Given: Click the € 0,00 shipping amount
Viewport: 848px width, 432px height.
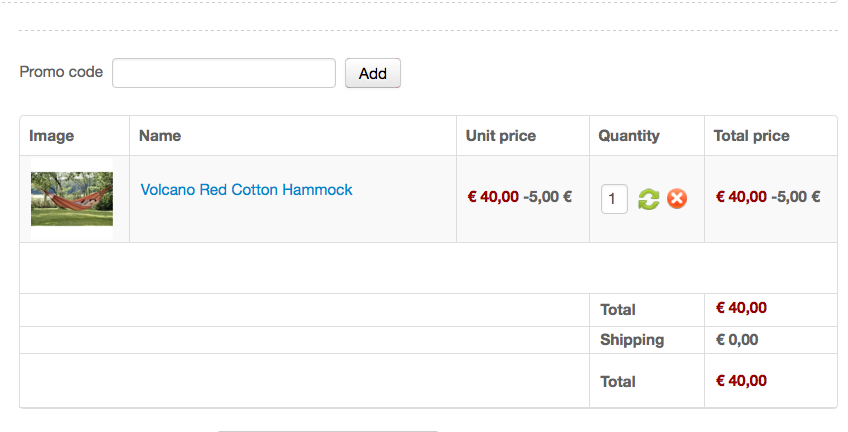Looking at the screenshot, I should [x=737, y=340].
